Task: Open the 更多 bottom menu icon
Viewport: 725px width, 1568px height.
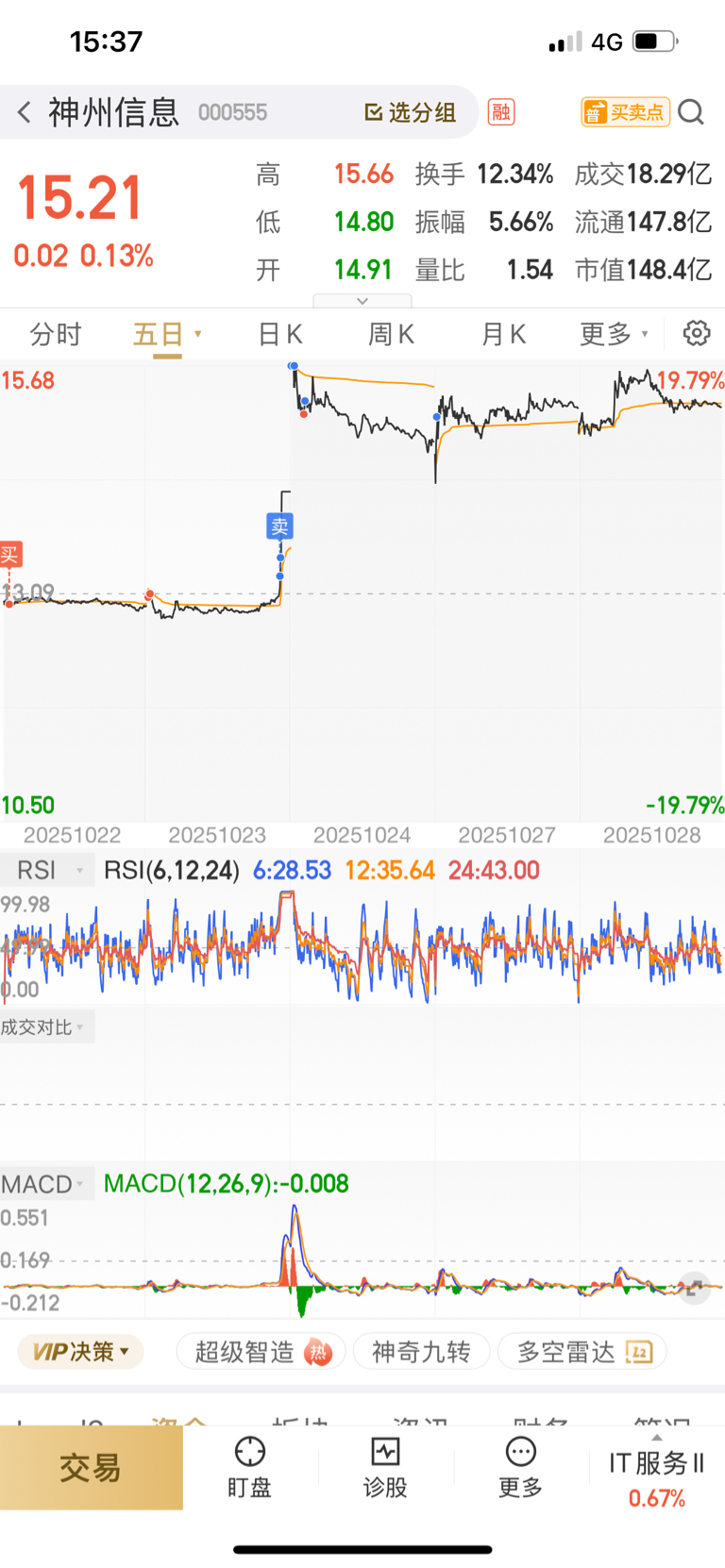Action: [520, 1468]
